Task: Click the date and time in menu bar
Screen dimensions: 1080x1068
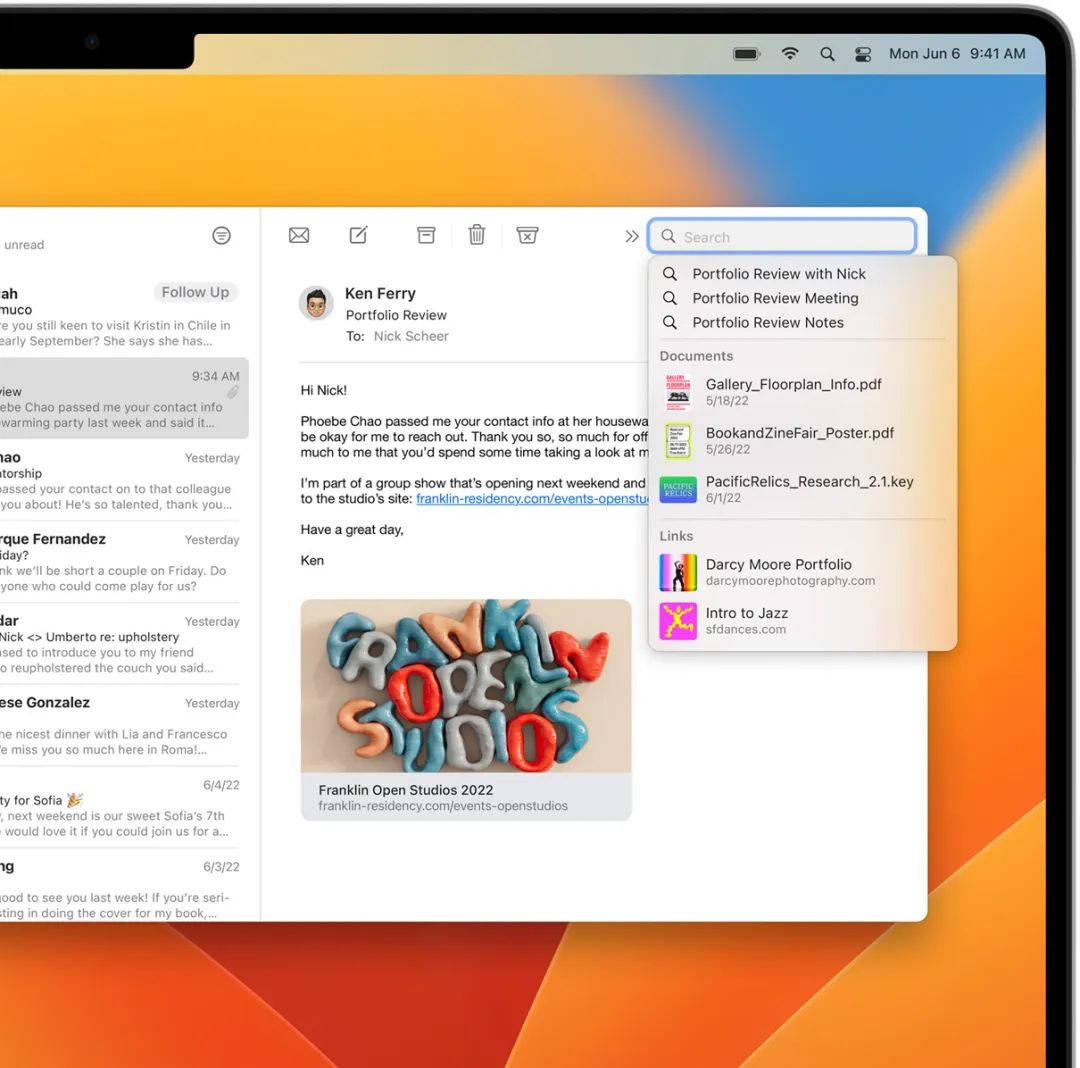Action: pos(956,54)
